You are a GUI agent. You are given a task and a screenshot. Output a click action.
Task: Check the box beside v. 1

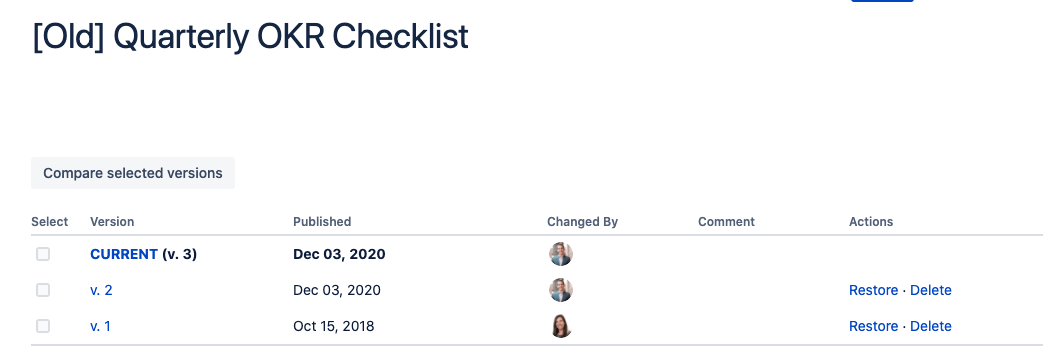tap(43, 326)
